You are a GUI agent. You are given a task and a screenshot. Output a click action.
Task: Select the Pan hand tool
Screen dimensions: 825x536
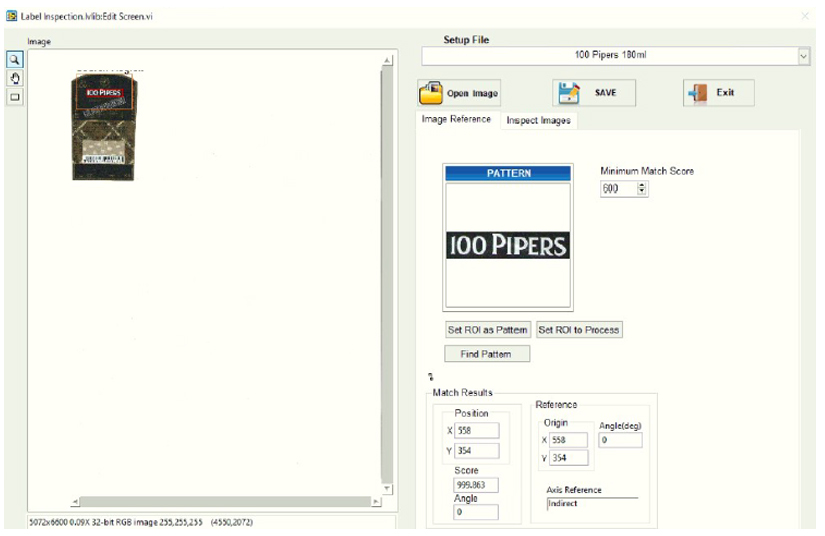pos(15,78)
